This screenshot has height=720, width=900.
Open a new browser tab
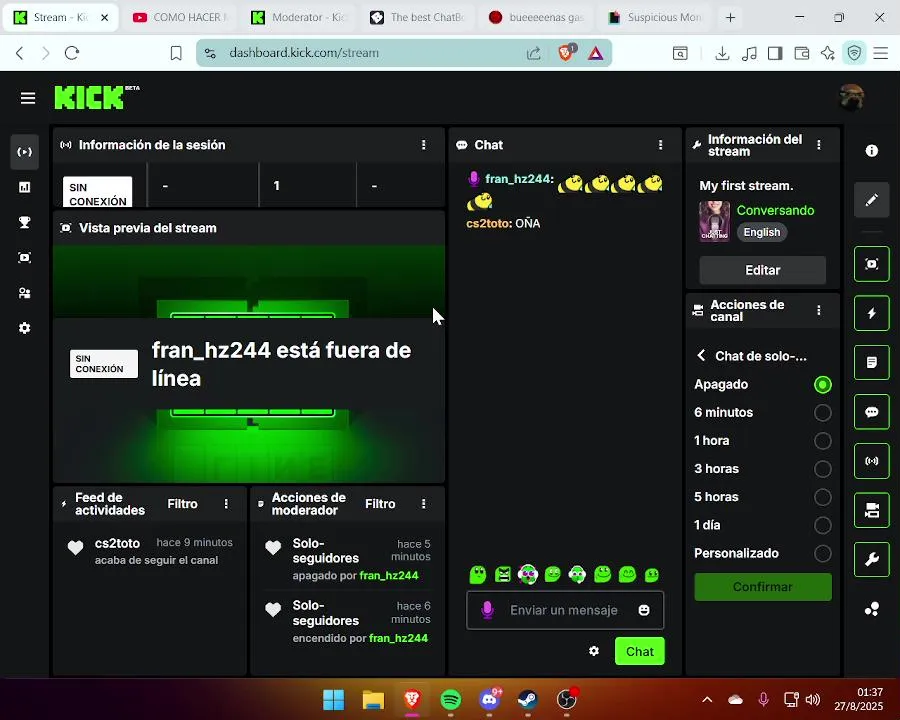(x=730, y=18)
